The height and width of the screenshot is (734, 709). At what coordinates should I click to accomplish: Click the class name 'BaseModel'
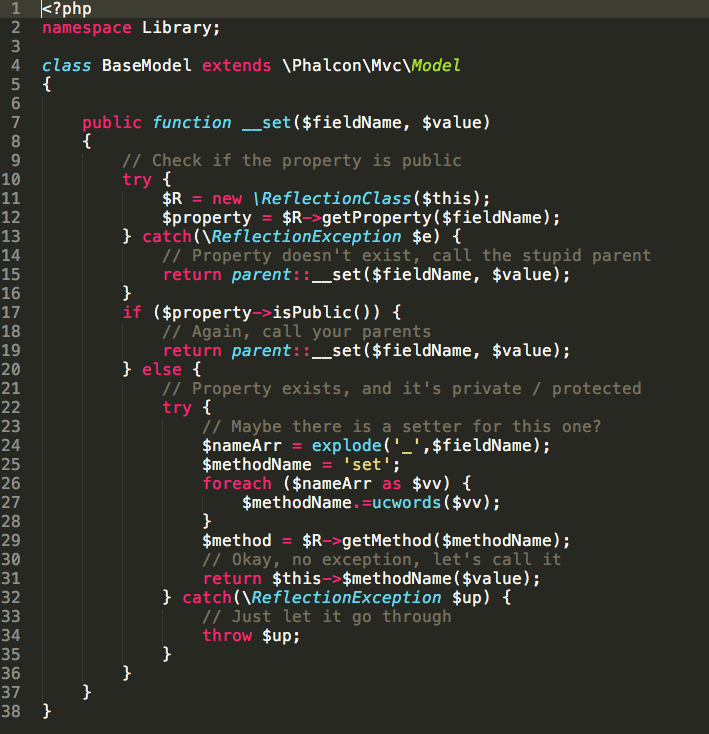147,66
